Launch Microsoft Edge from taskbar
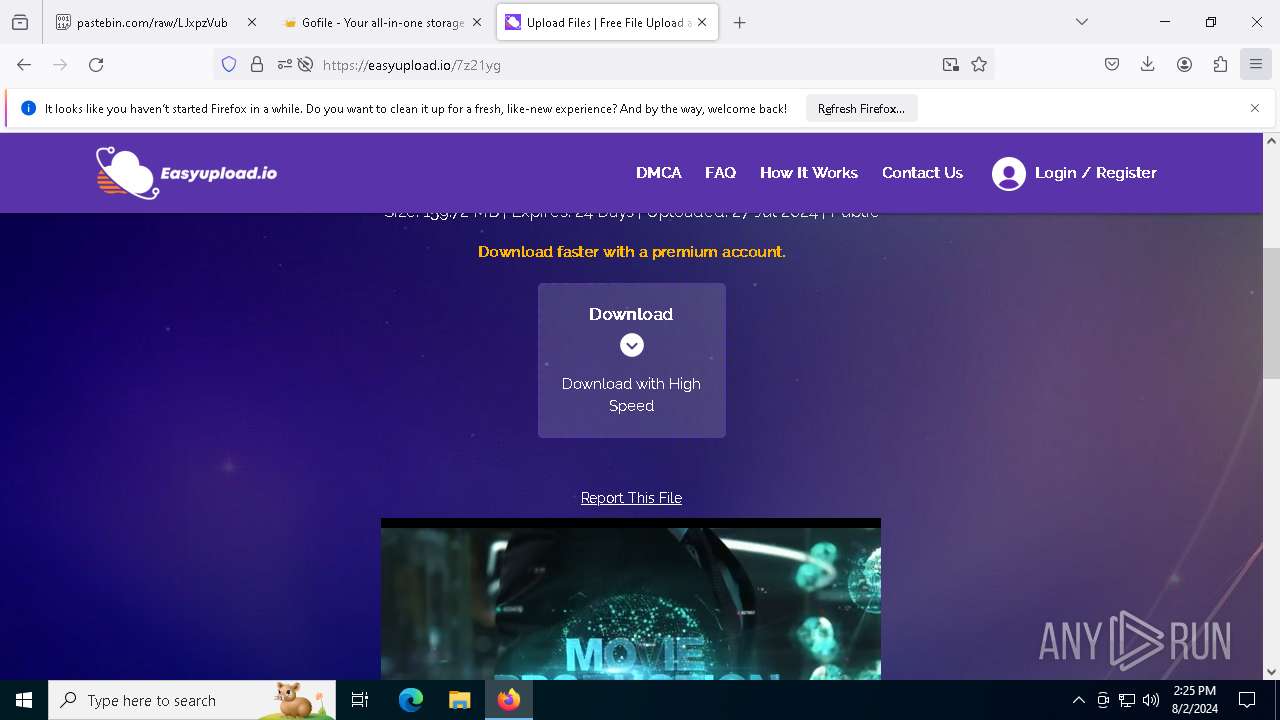The image size is (1280, 720). (411, 700)
